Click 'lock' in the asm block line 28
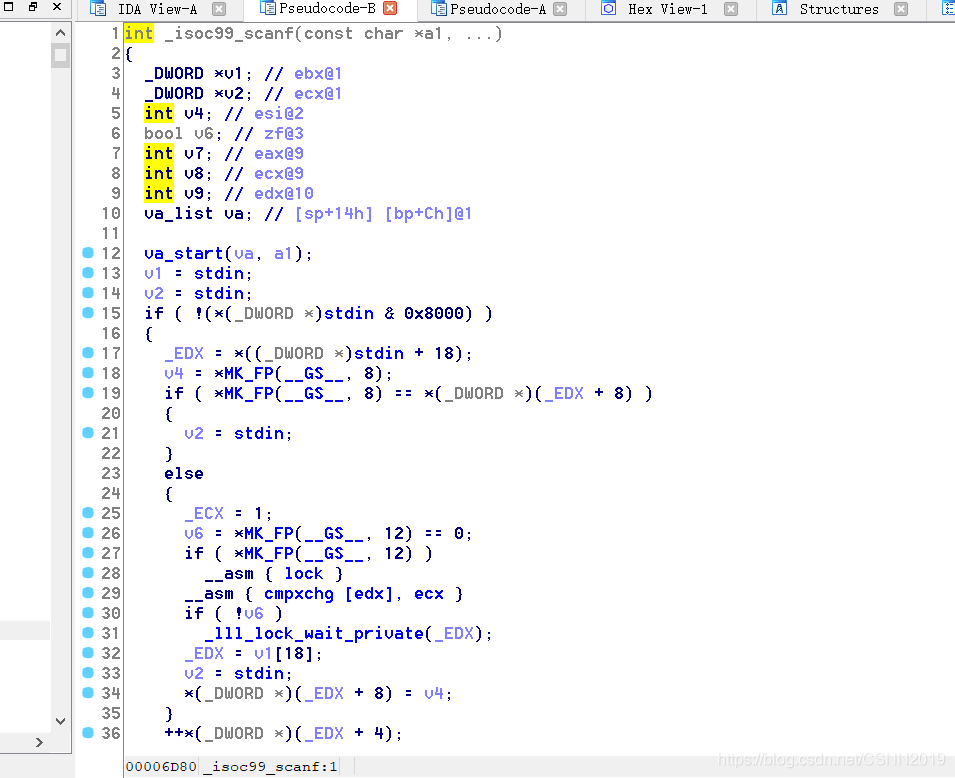The height and width of the screenshot is (778, 955). 303,574
